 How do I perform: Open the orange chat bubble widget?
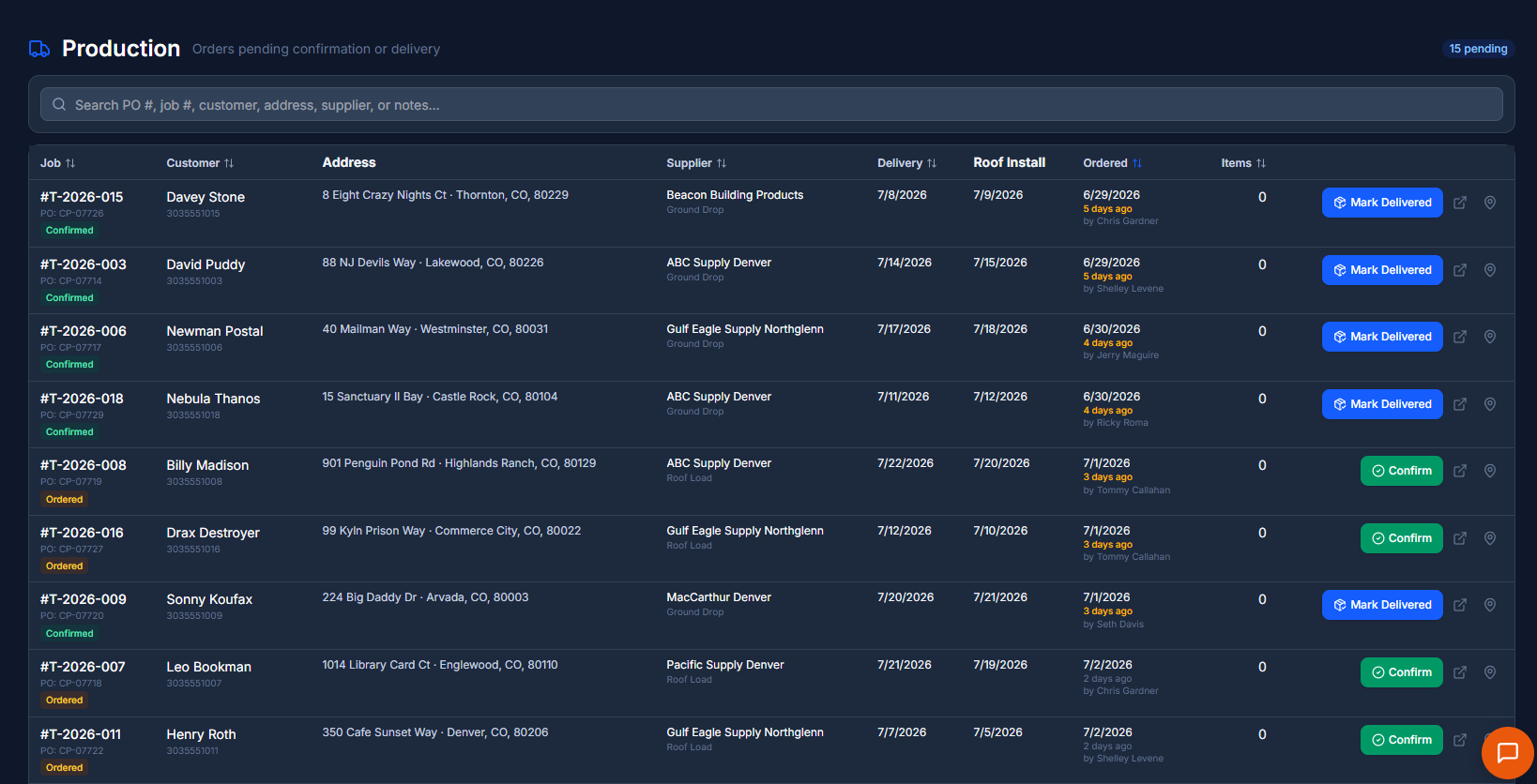[x=1507, y=753]
